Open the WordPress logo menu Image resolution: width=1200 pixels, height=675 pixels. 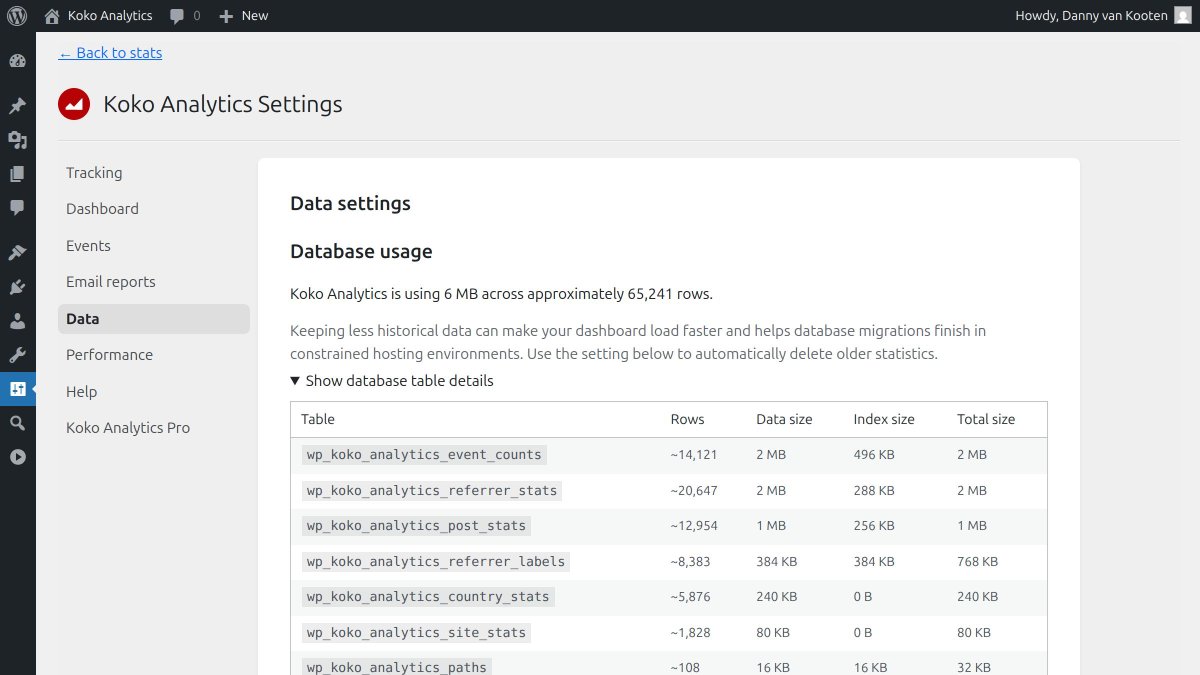click(x=17, y=16)
